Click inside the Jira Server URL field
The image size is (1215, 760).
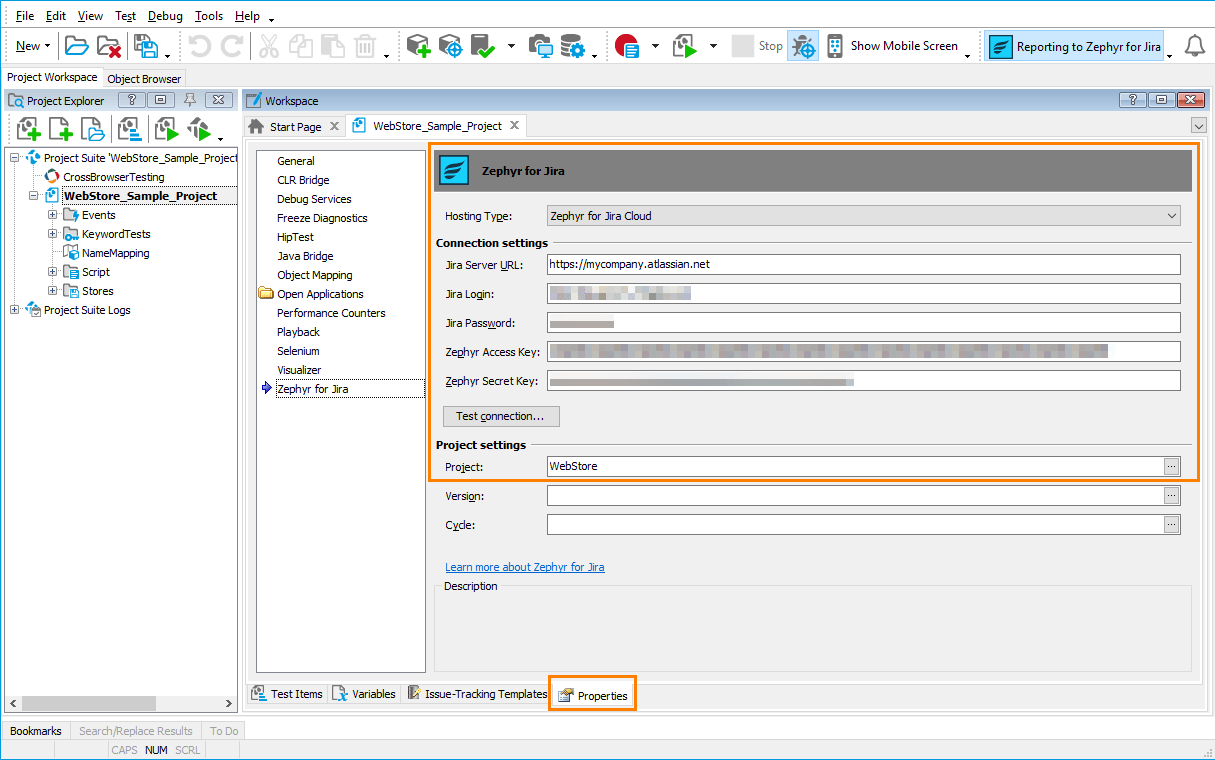pyautogui.click(x=800, y=264)
